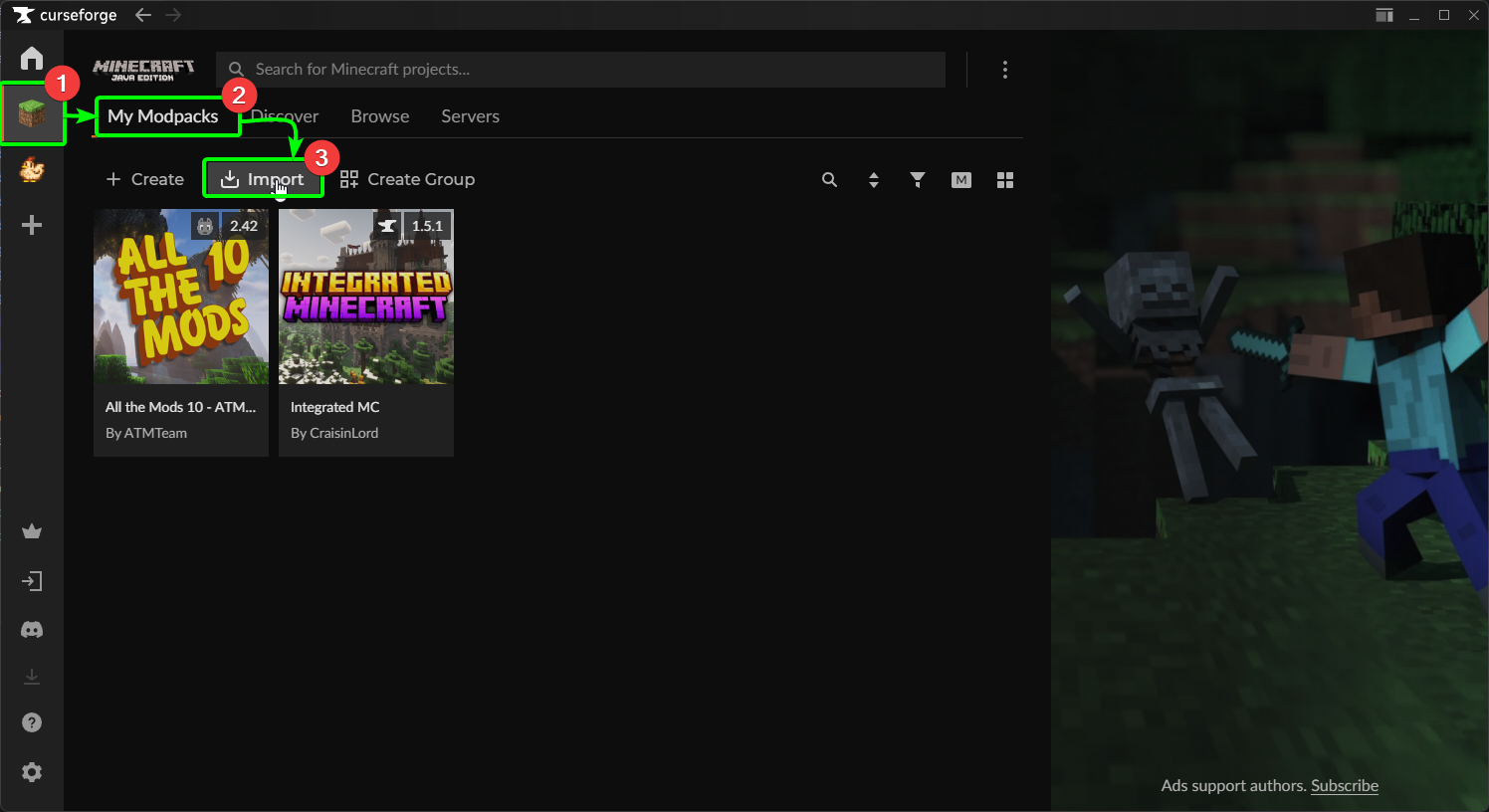Open the chicken game icon in sidebar
The image size is (1489, 812).
[x=32, y=170]
